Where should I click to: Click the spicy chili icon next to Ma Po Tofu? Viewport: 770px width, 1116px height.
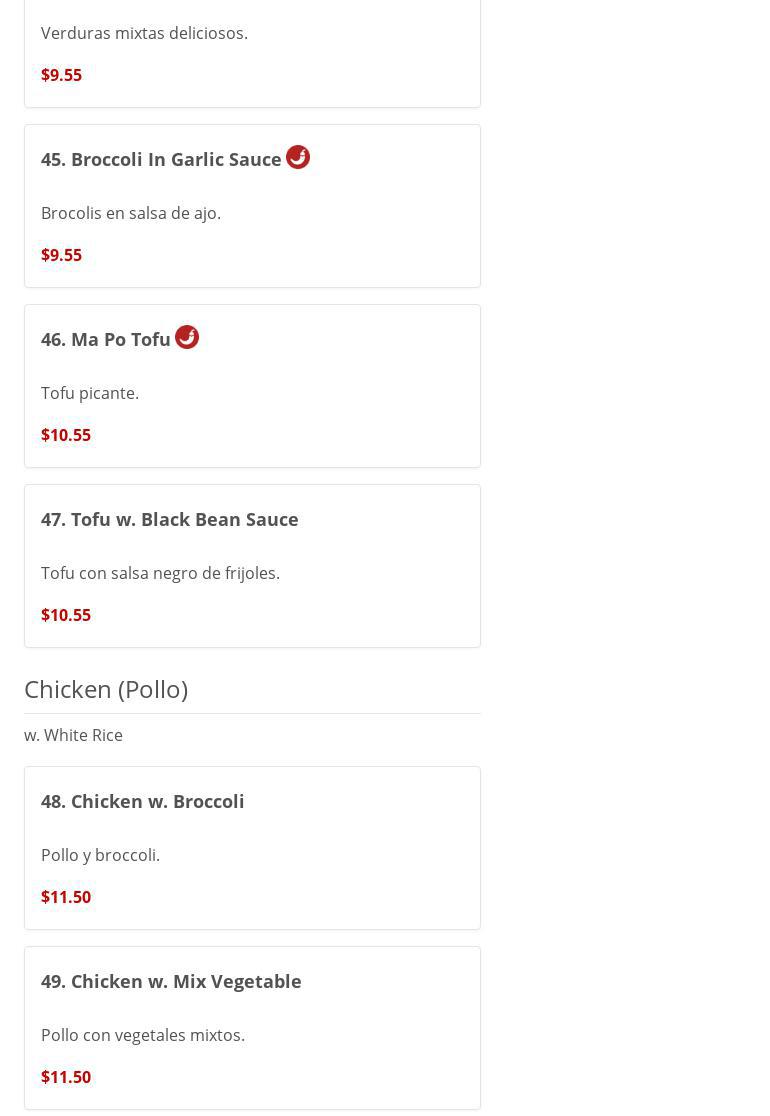point(187,337)
